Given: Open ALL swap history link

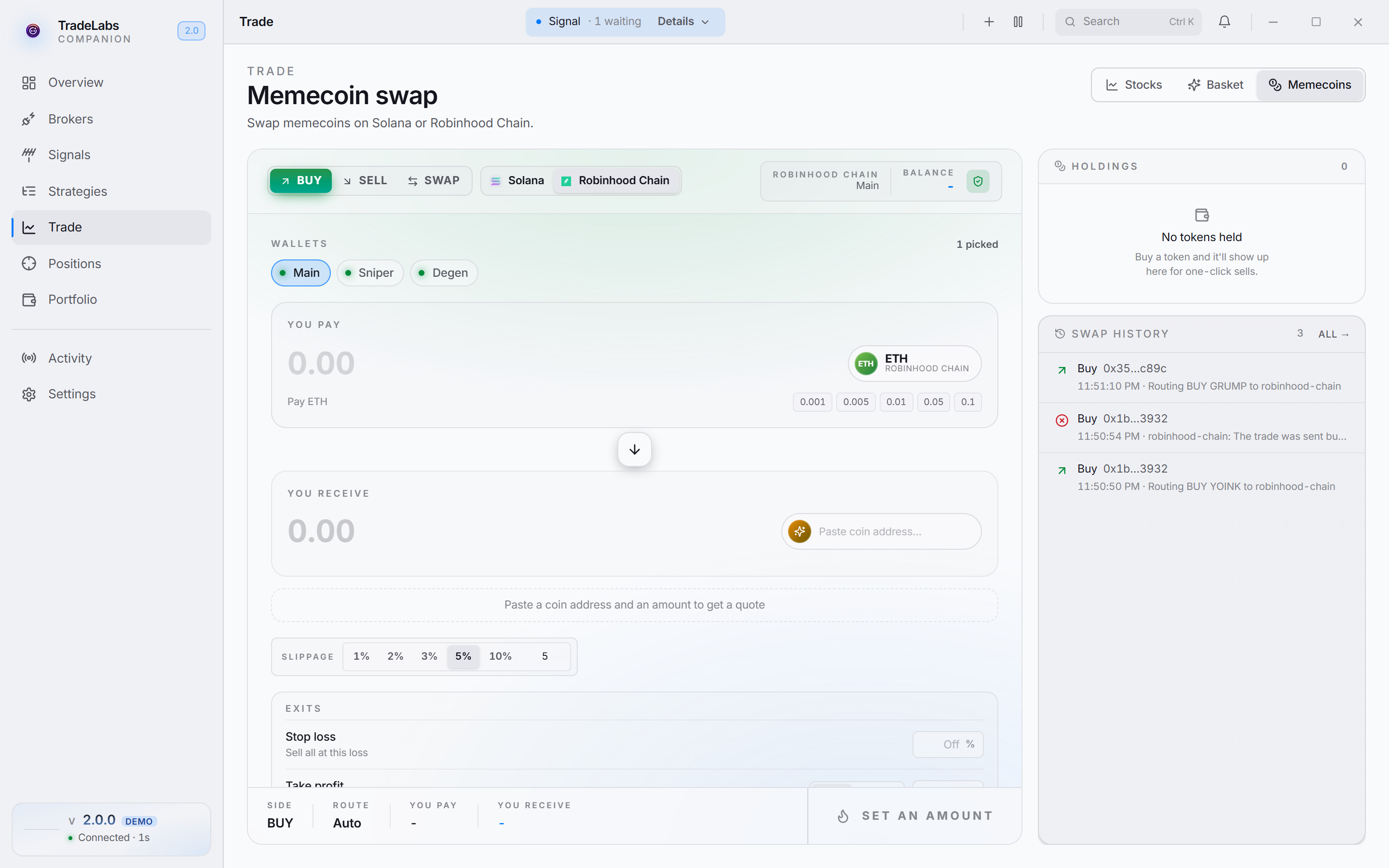Looking at the screenshot, I should [1334, 334].
